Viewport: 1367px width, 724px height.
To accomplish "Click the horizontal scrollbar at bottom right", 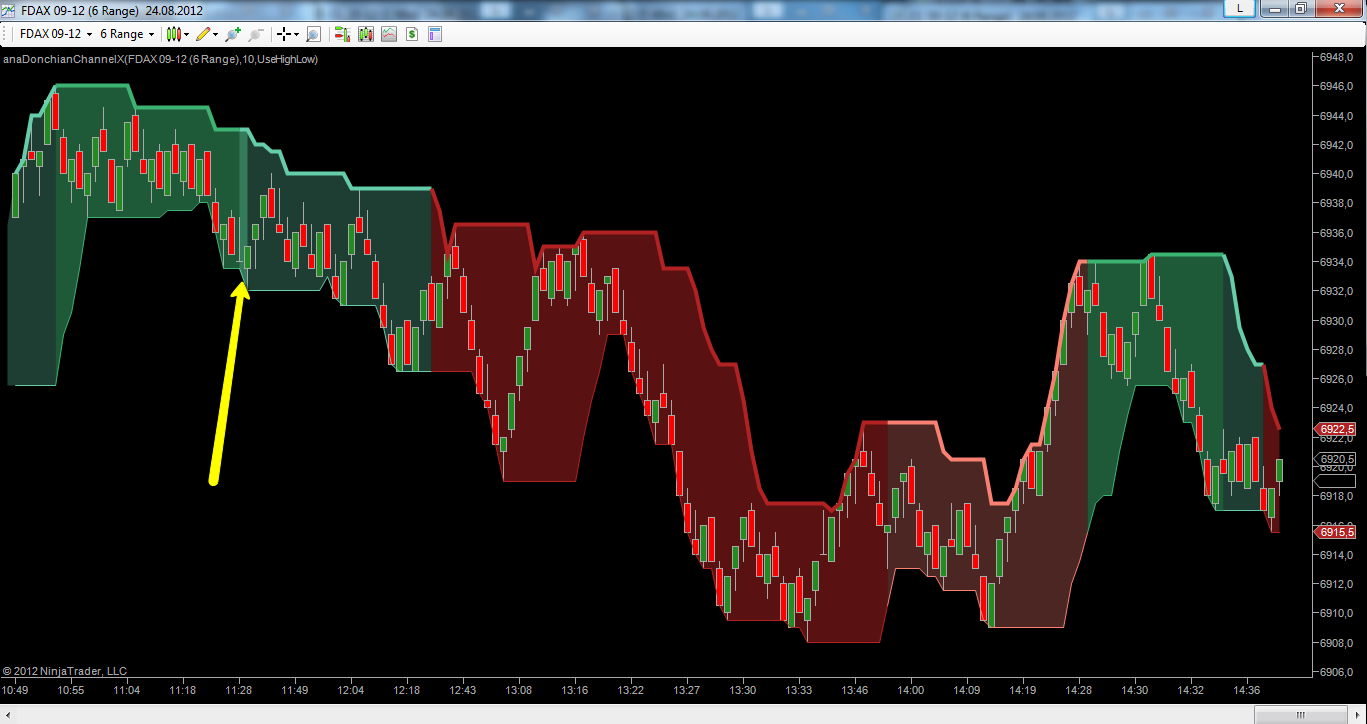I will (x=1300, y=716).
